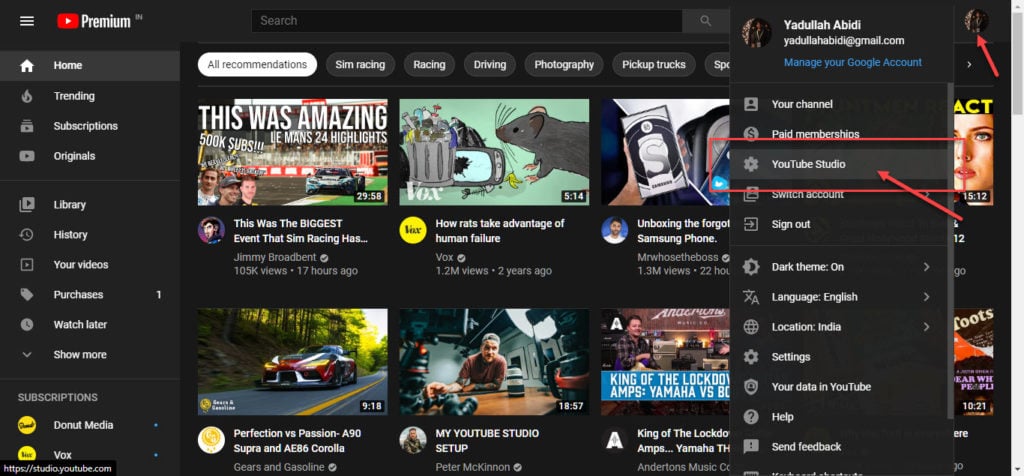Click Your data in YouTube entry
Viewport: 1024px width, 476px height.
841,387
